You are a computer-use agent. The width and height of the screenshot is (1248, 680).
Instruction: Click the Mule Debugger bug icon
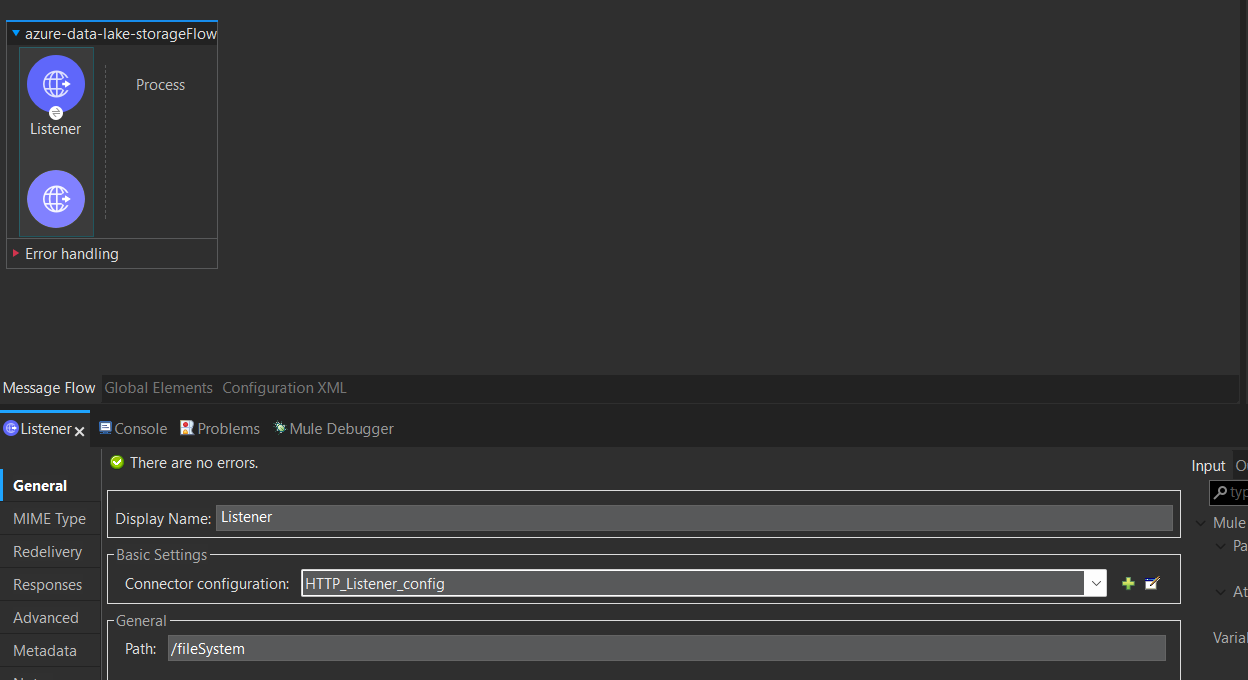click(x=279, y=428)
